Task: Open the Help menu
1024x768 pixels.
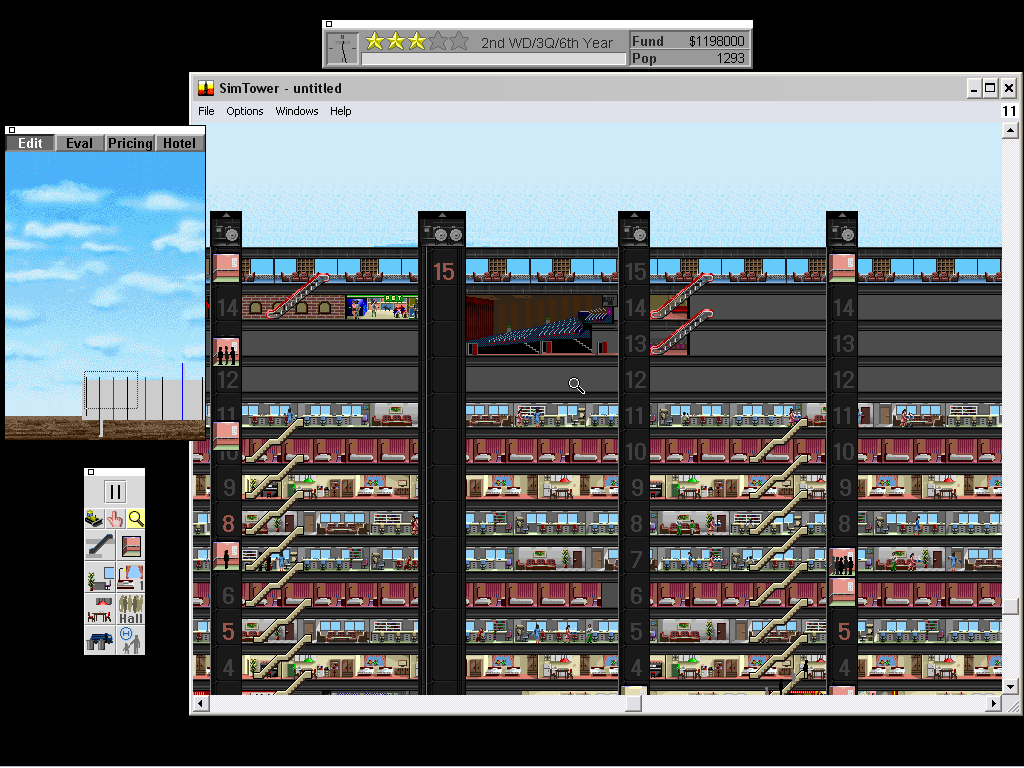Action: coord(340,111)
